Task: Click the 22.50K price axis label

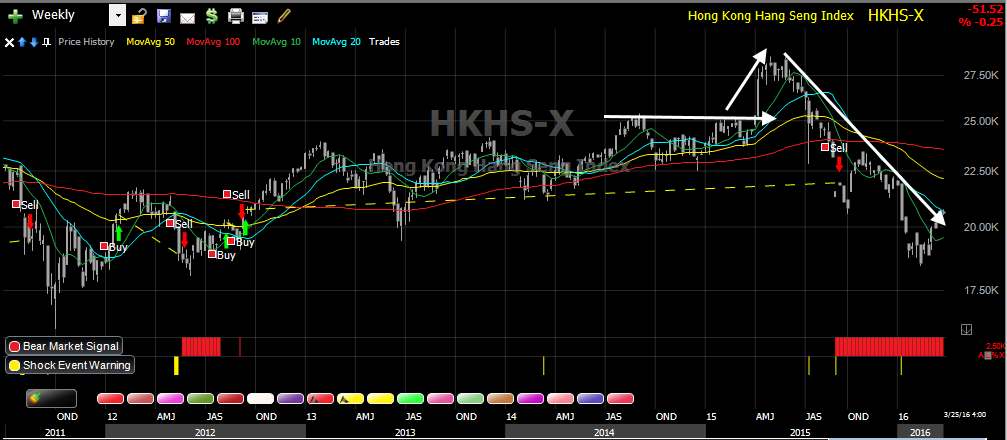Action: [x=979, y=171]
